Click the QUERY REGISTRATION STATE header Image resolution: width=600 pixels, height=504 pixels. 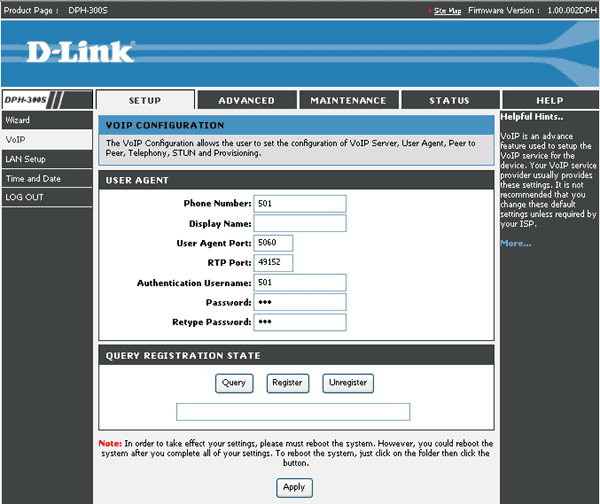tap(183, 356)
